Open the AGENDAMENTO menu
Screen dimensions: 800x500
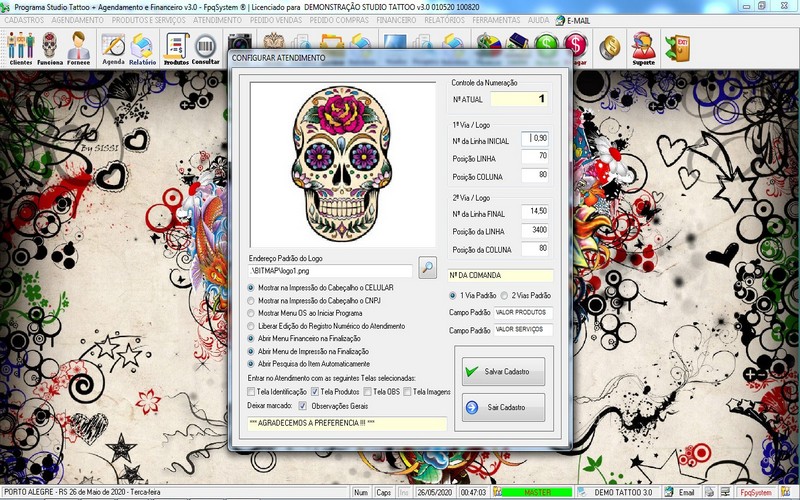pos(78,20)
